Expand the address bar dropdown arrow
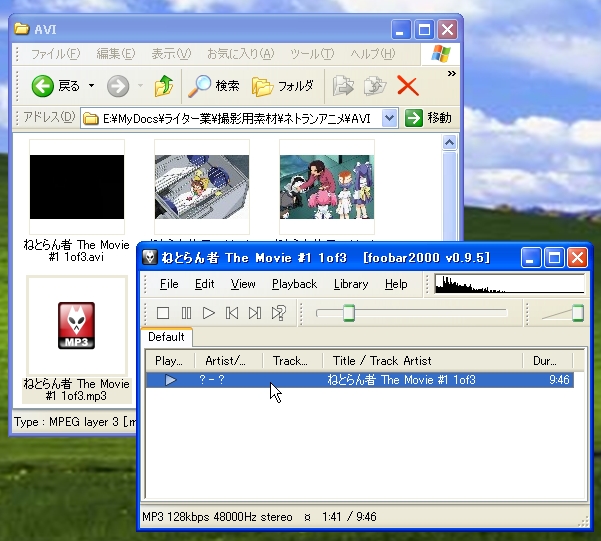The width and height of the screenshot is (601, 541). tap(389, 118)
